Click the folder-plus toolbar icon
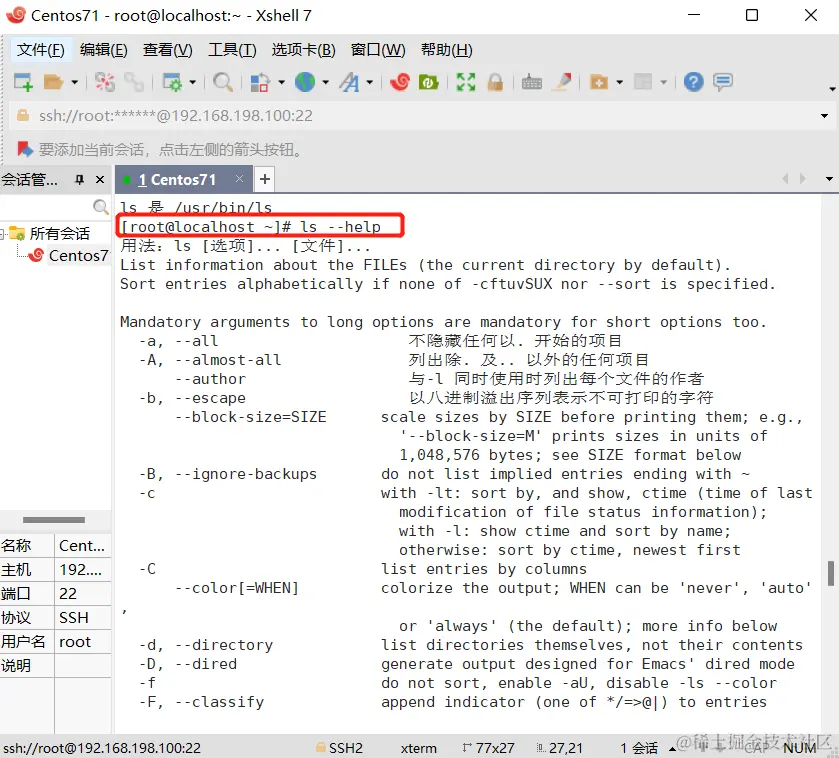Viewport: 839px width, 758px height. [x=599, y=82]
